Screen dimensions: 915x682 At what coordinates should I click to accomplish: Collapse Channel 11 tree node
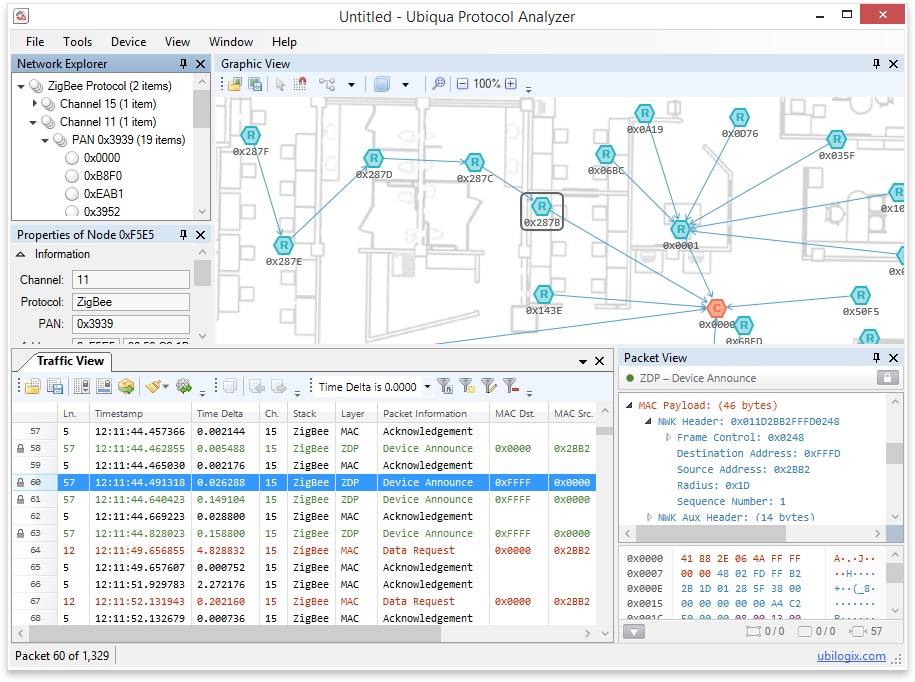(x=33, y=123)
